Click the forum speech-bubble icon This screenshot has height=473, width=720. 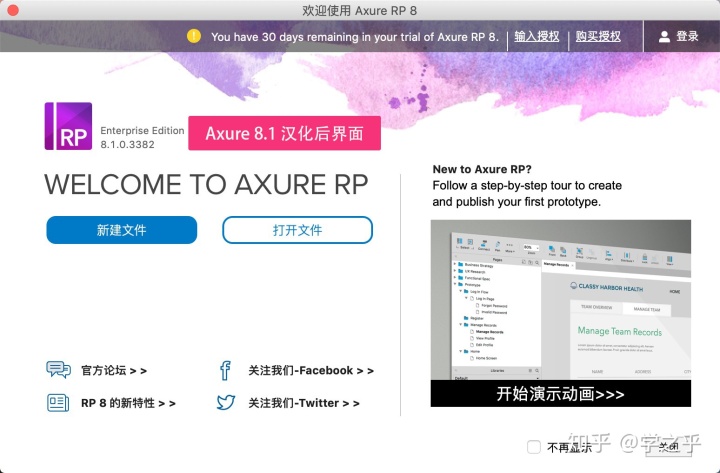pyautogui.click(x=58, y=370)
